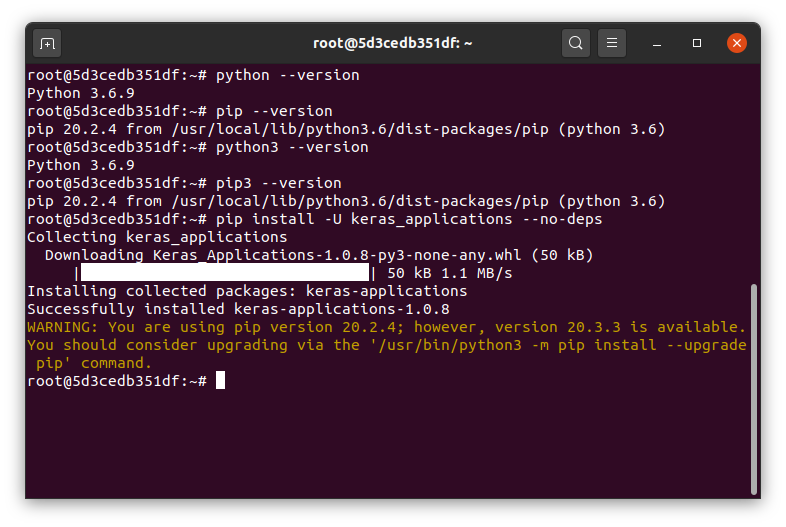Image resolution: width=786 pixels, height=527 pixels.
Task: Open a new terminal tab
Action: pyautogui.click(x=47, y=44)
